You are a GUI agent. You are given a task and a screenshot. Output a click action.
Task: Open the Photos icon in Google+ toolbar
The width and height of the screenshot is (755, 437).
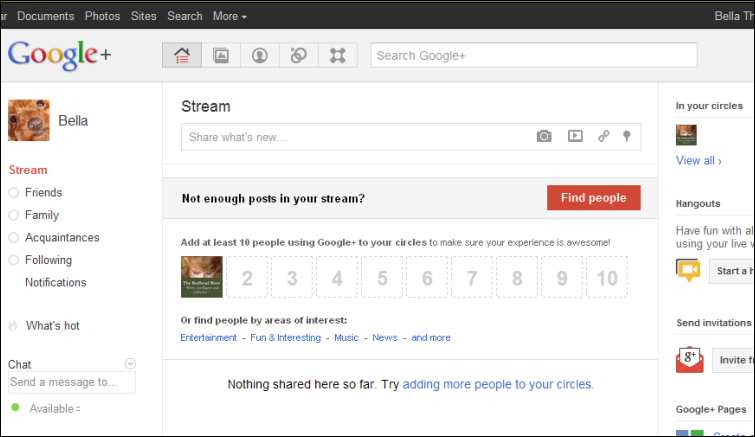click(221, 55)
